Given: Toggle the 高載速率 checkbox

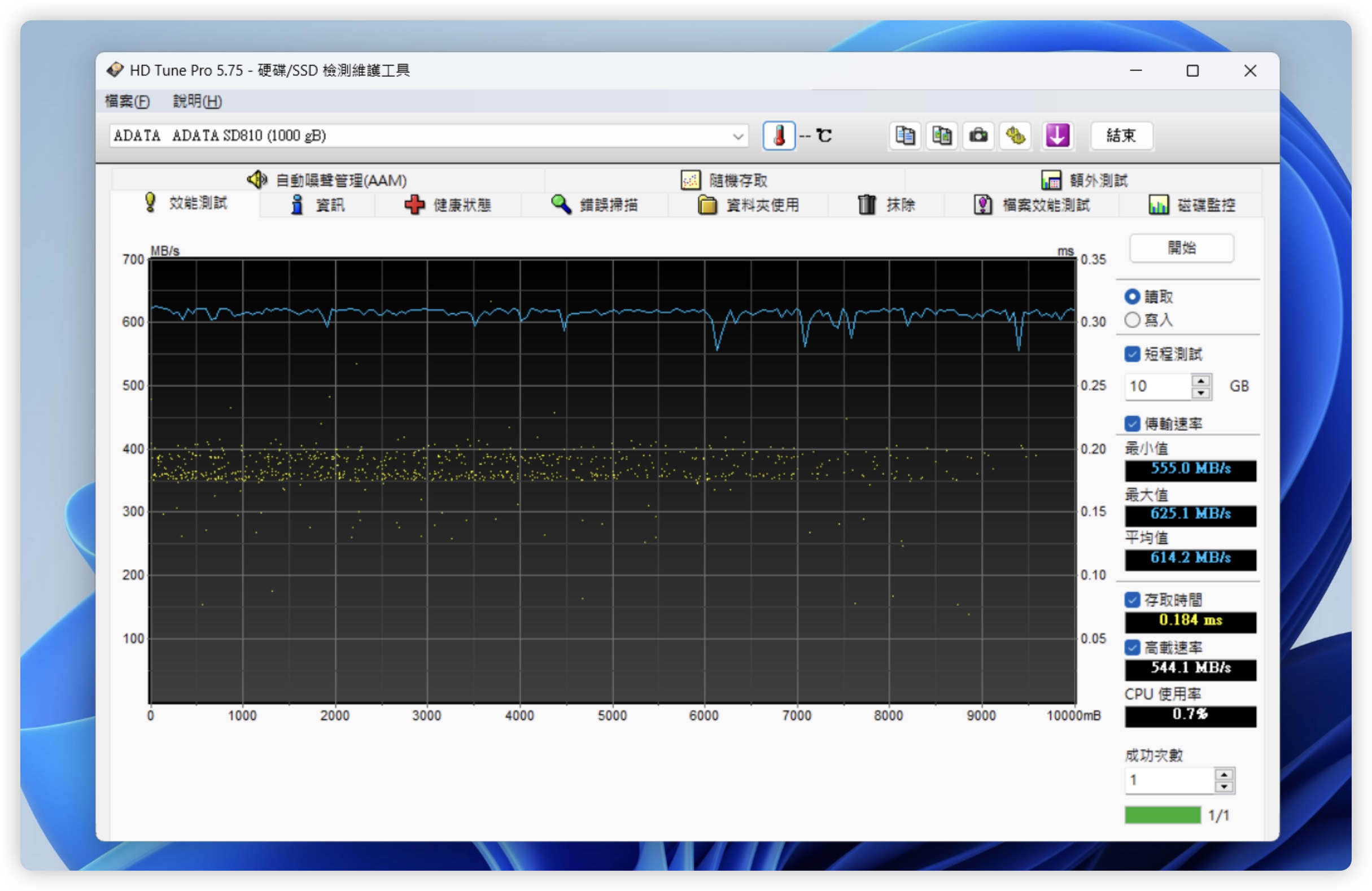Looking at the screenshot, I should click(1131, 648).
